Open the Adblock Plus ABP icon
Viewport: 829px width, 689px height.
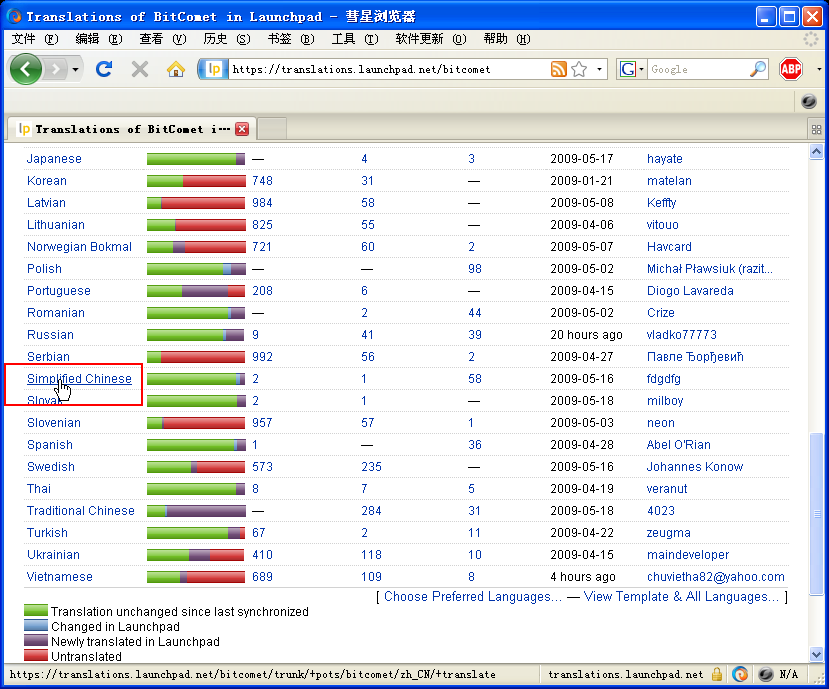(x=791, y=69)
